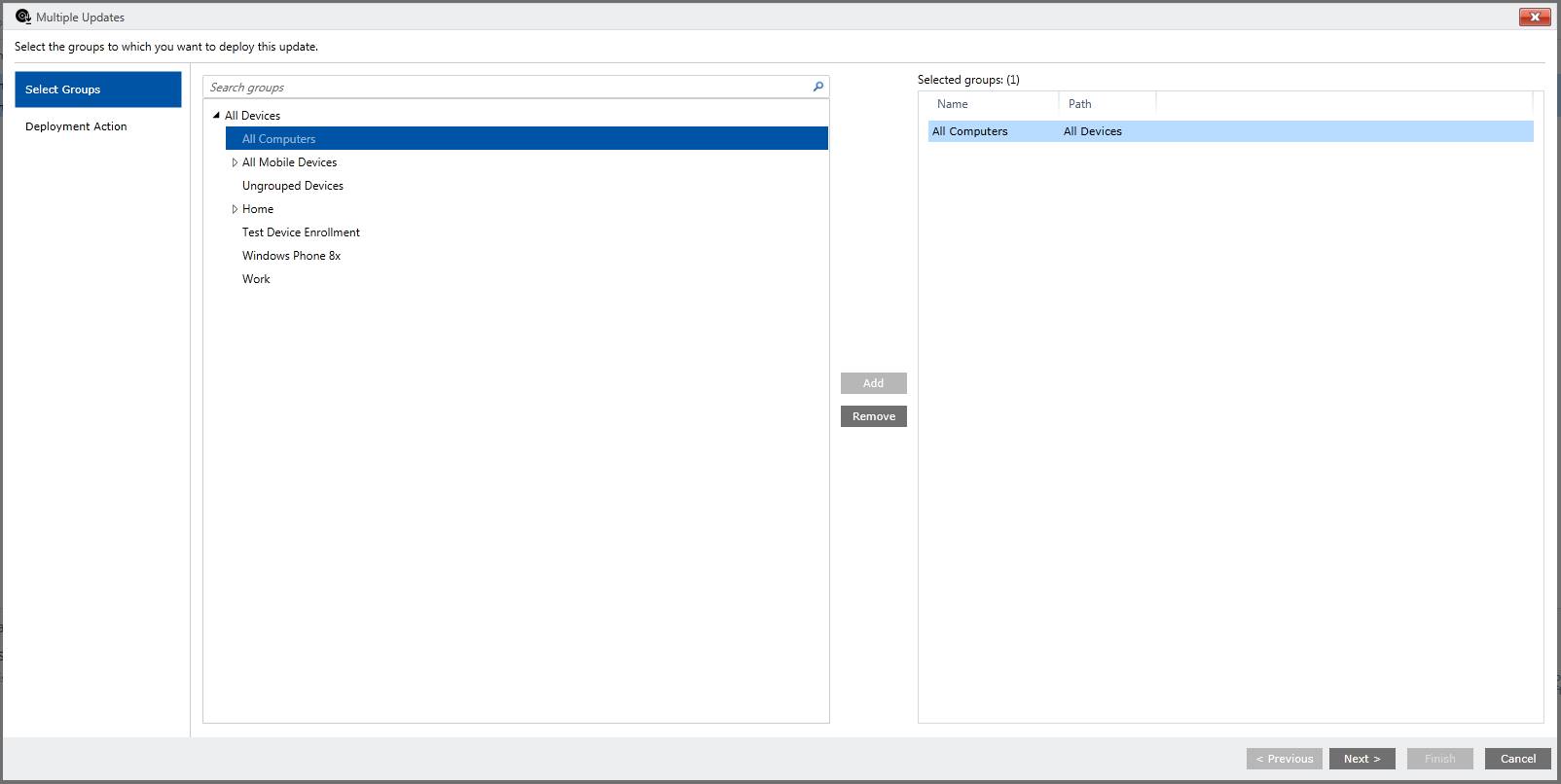1561x784 pixels.
Task: Sort selected groups by Path column
Action: point(1106,104)
